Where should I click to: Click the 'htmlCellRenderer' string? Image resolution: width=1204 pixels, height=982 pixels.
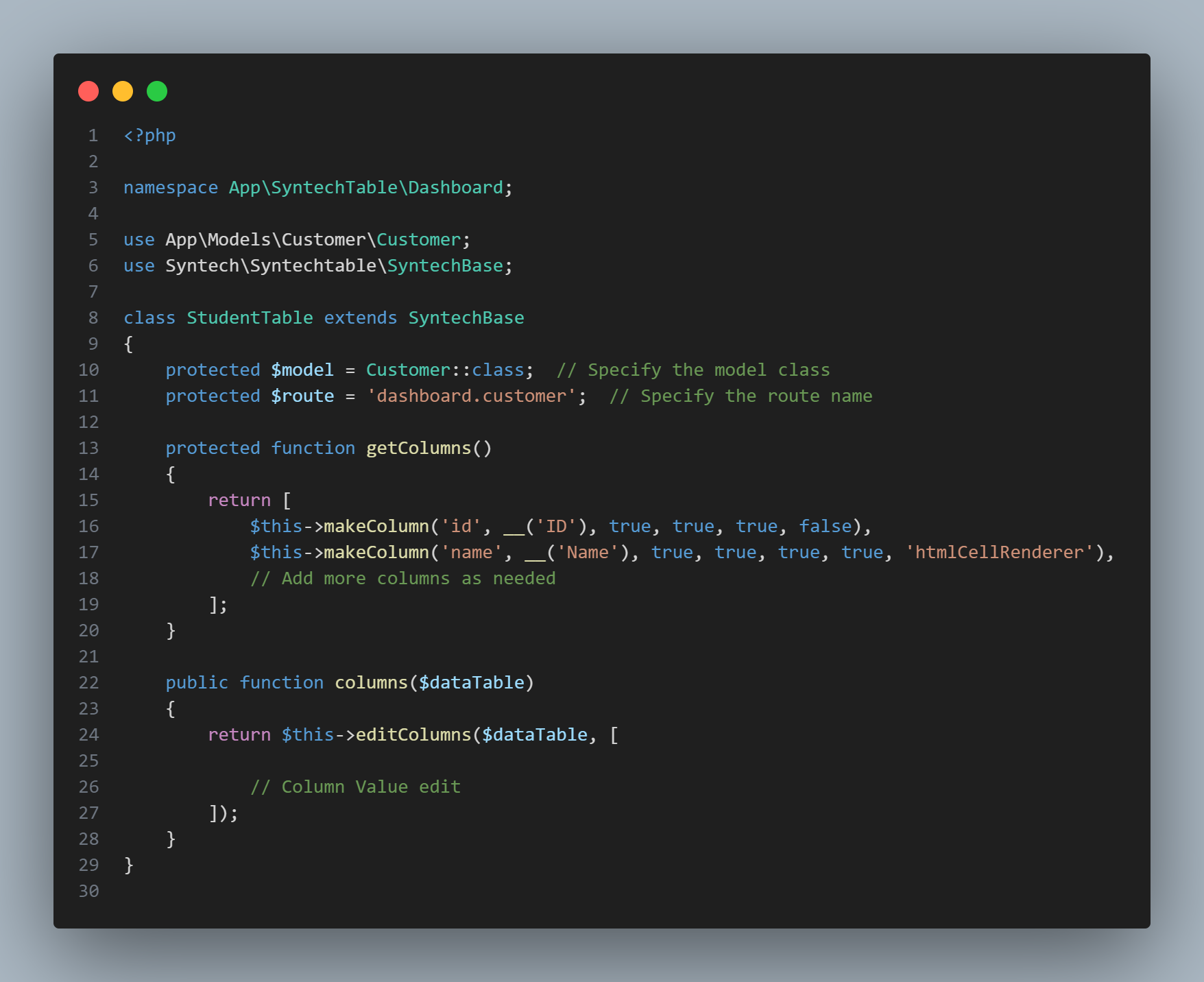tap(999, 553)
